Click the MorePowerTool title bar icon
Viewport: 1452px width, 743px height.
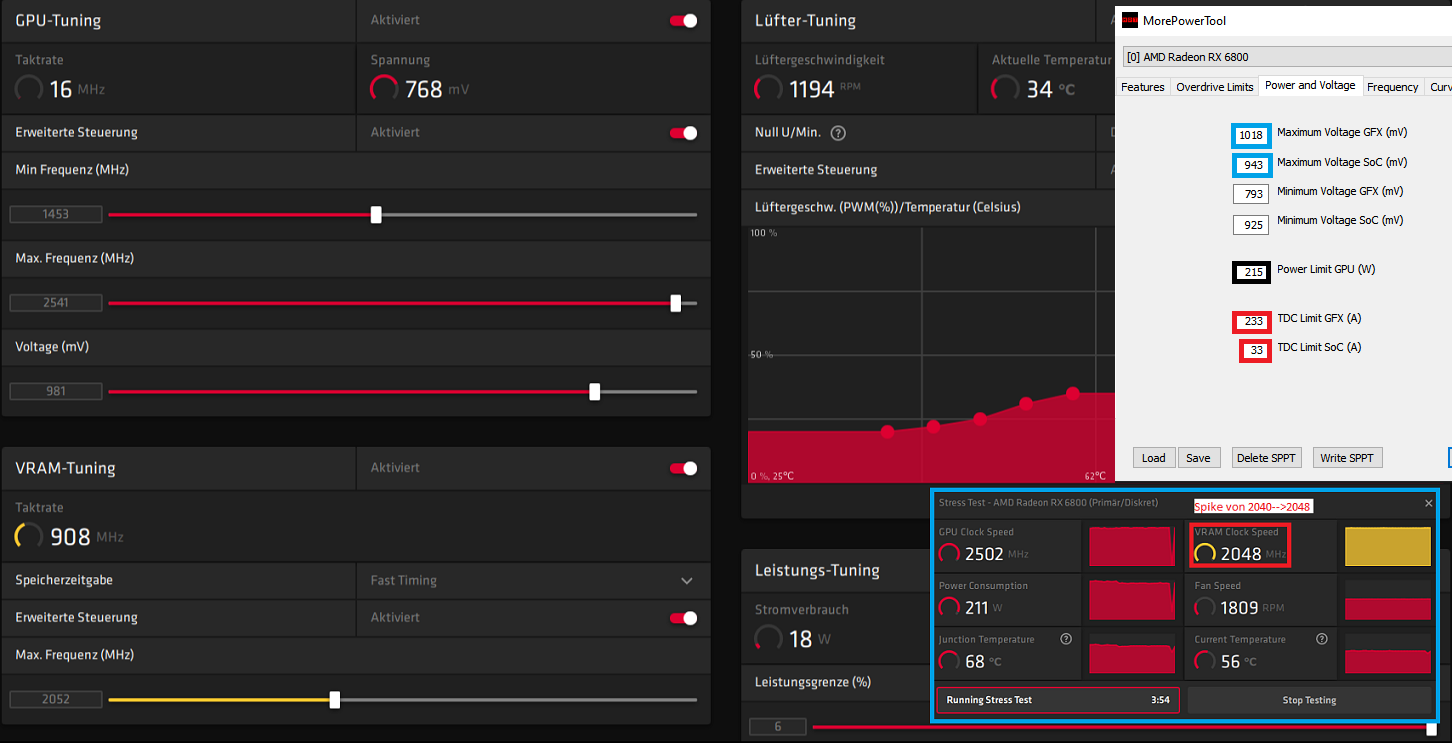pos(1130,20)
